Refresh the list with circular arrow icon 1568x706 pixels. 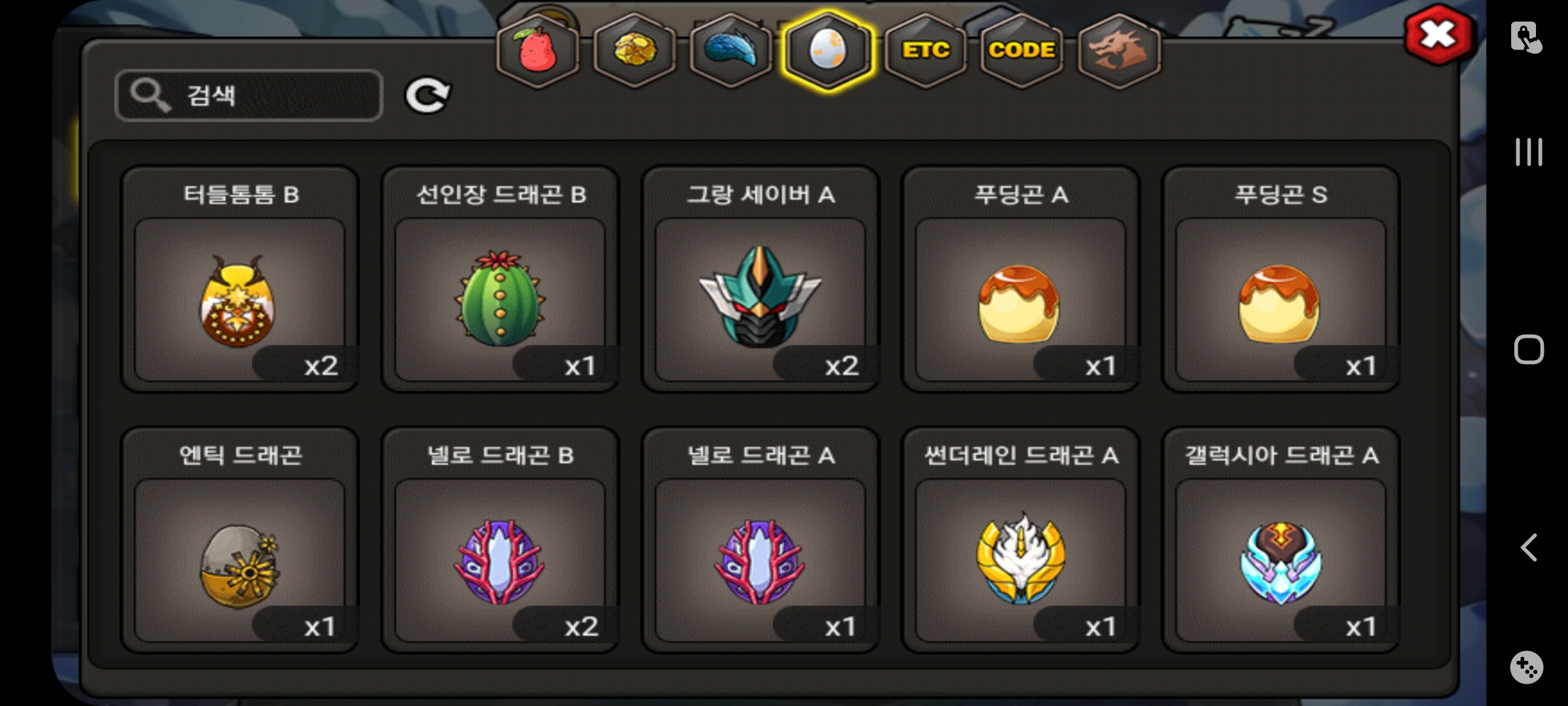[427, 96]
